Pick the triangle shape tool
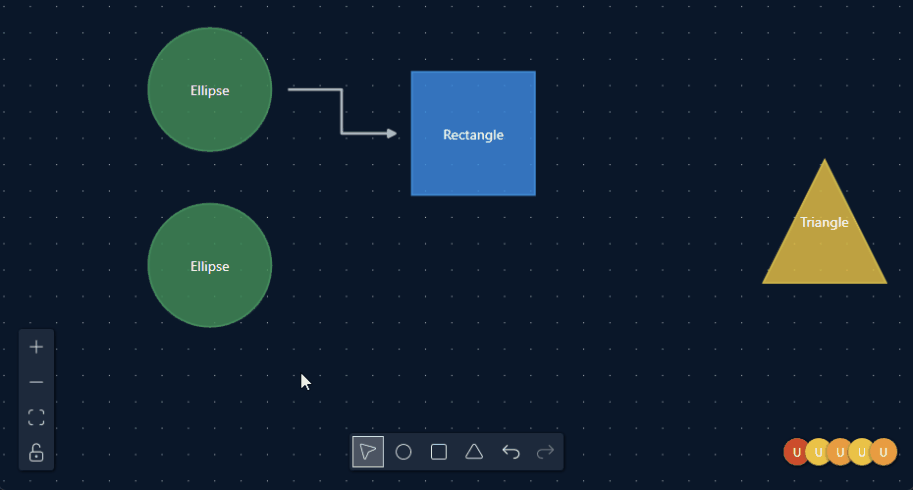Image resolution: width=913 pixels, height=490 pixels. [474, 452]
